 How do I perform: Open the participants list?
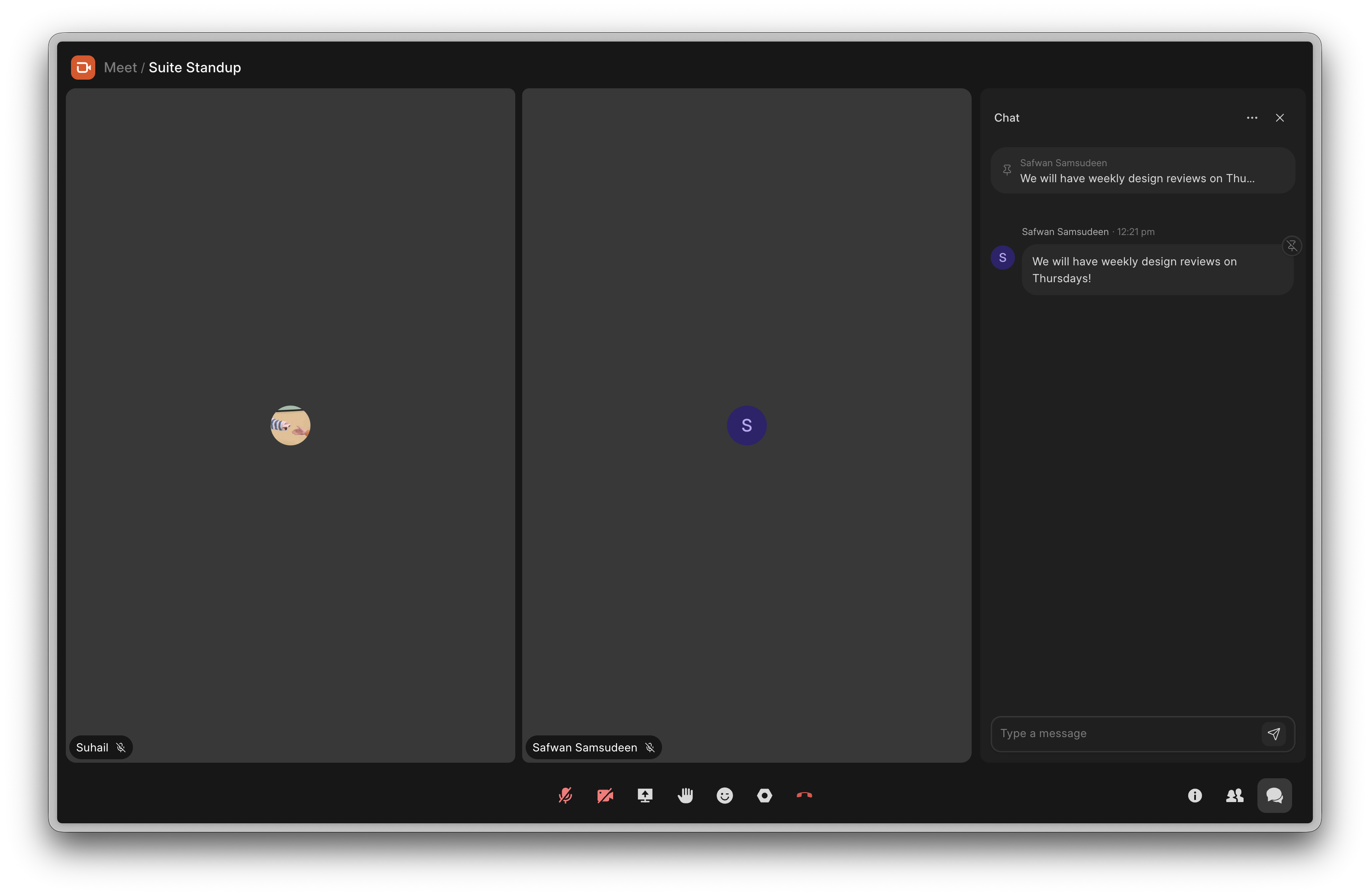pyautogui.click(x=1235, y=795)
